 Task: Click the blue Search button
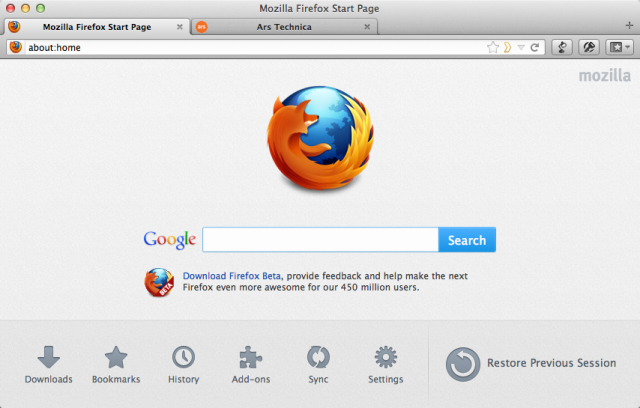(467, 240)
